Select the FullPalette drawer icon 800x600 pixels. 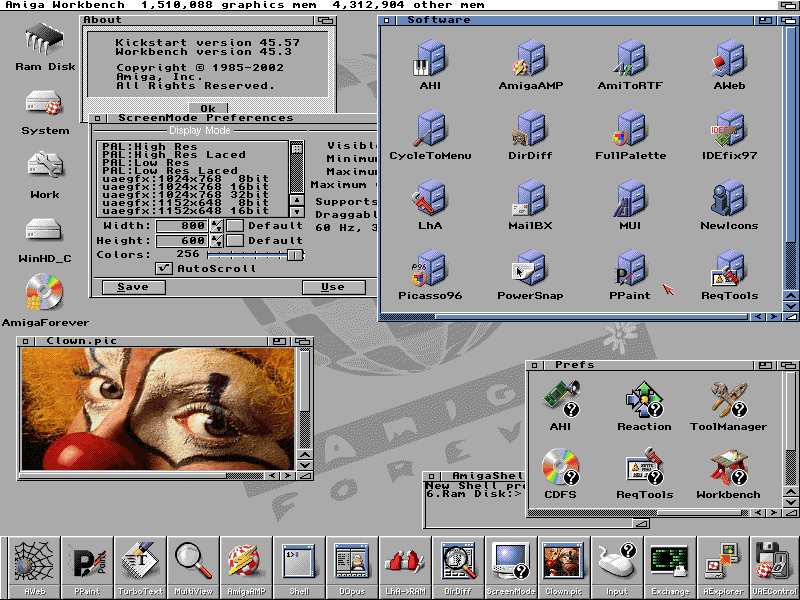click(630, 128)
